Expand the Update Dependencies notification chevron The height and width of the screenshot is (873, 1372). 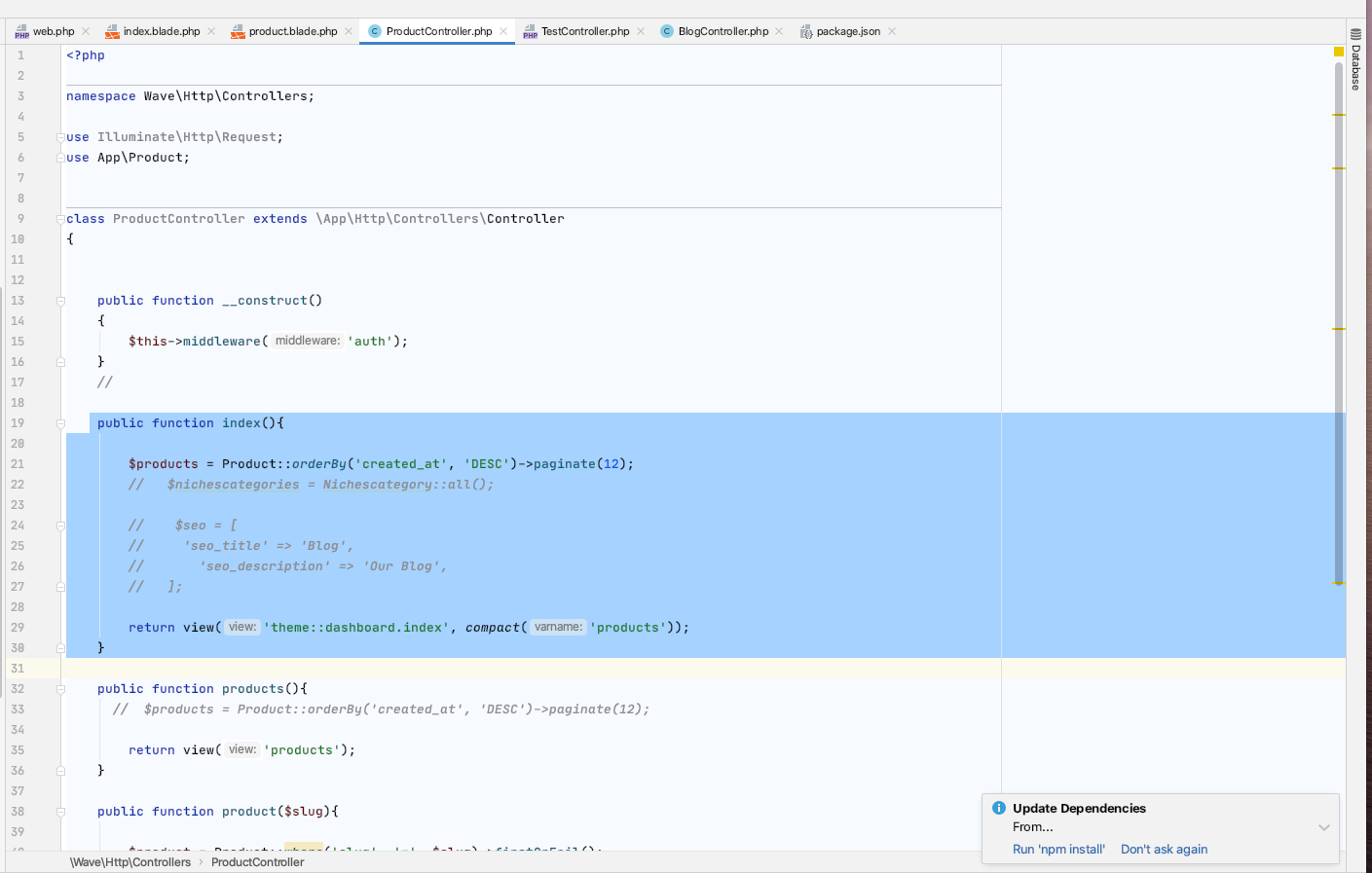pos(1324,827)
